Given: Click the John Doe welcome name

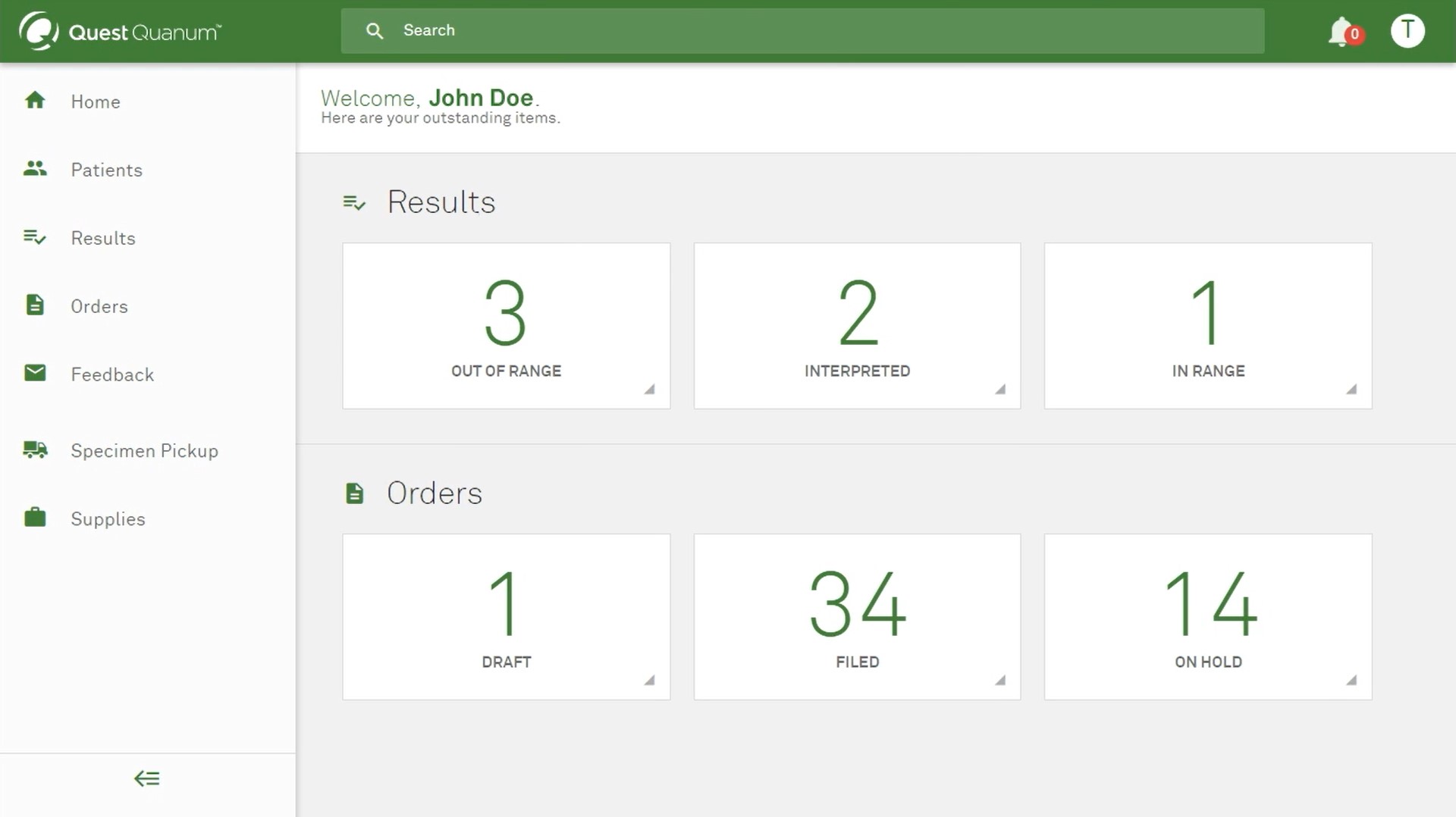Looking at the screenshot, I should (481, 98).
